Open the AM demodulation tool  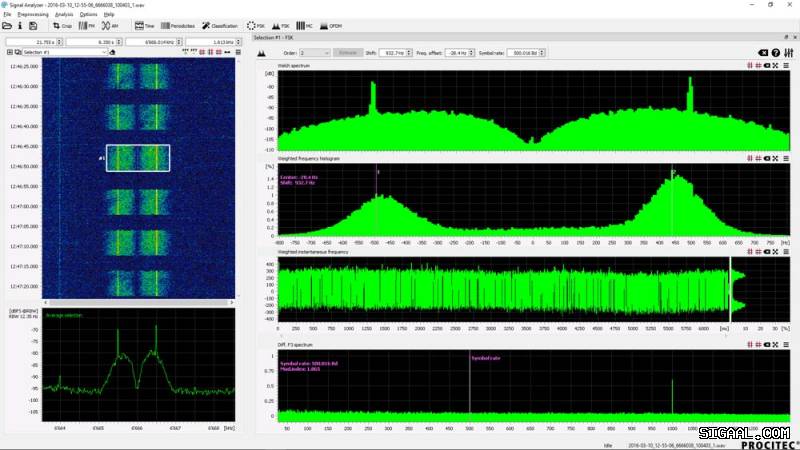(x=110, y=26)
